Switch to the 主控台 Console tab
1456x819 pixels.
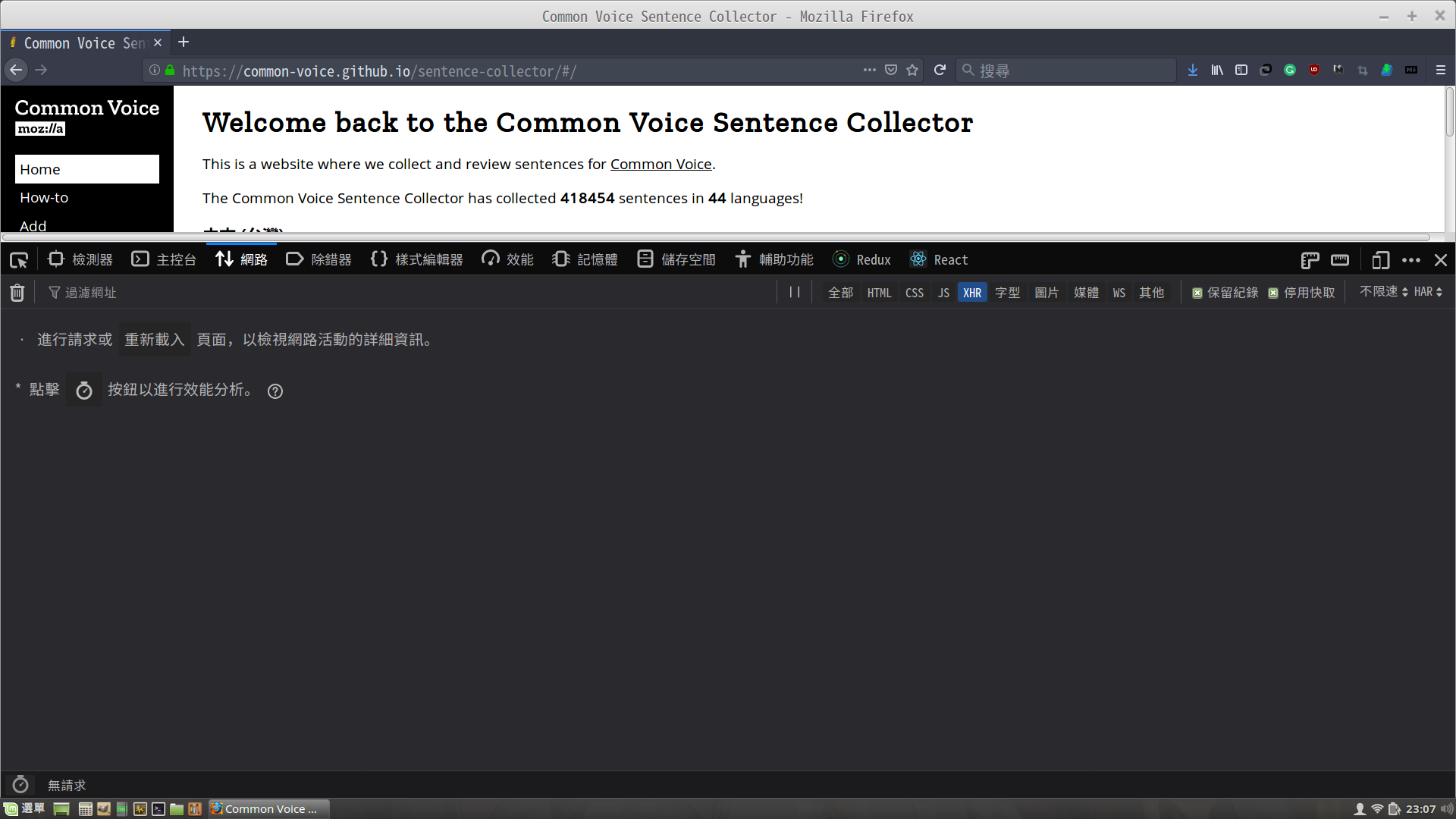pyautogui.click(x=164, y=260)
